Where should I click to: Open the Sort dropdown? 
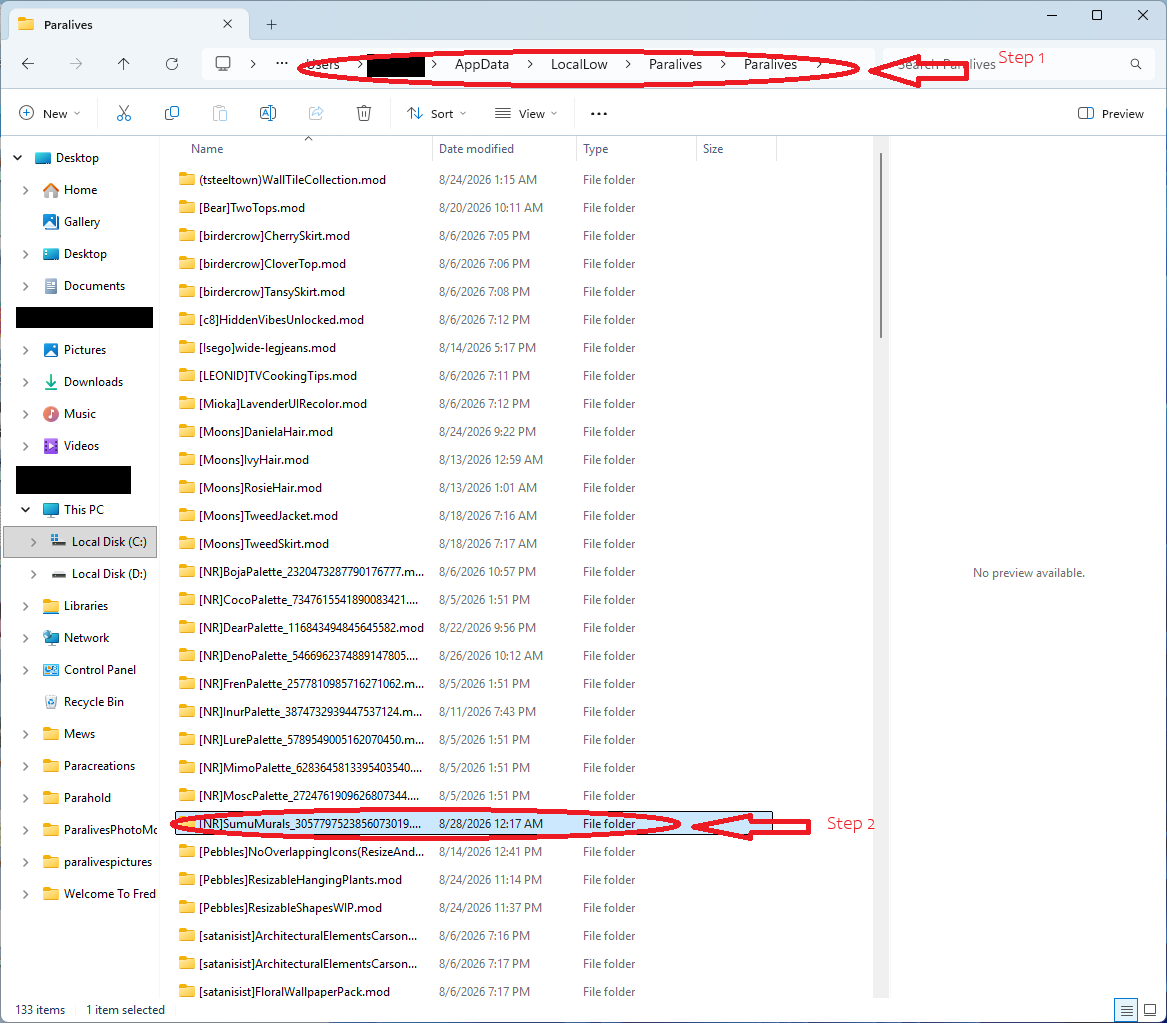click(437, 114)
